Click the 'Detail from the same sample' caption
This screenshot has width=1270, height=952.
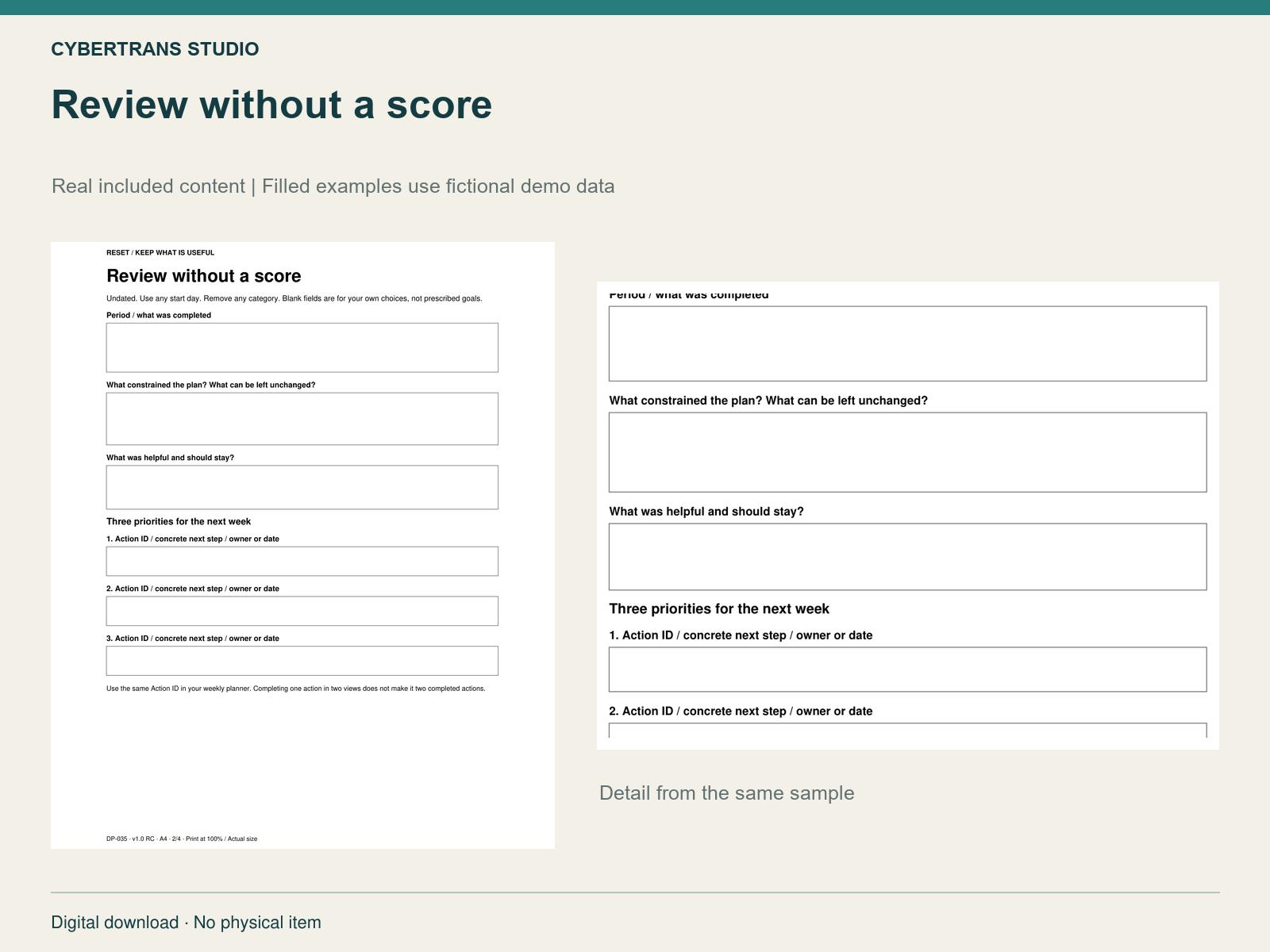(x=727, y=793)
